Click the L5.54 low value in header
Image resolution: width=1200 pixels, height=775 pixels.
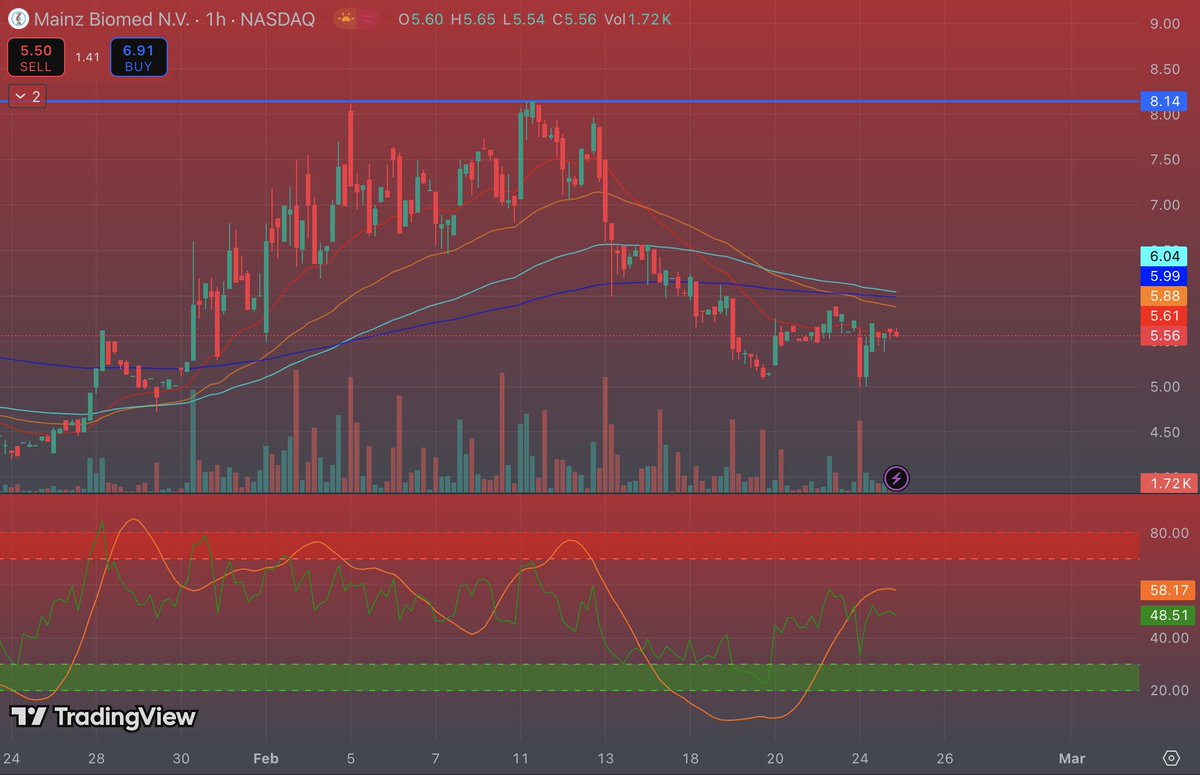pyautogui.click(x=524, y=19)
